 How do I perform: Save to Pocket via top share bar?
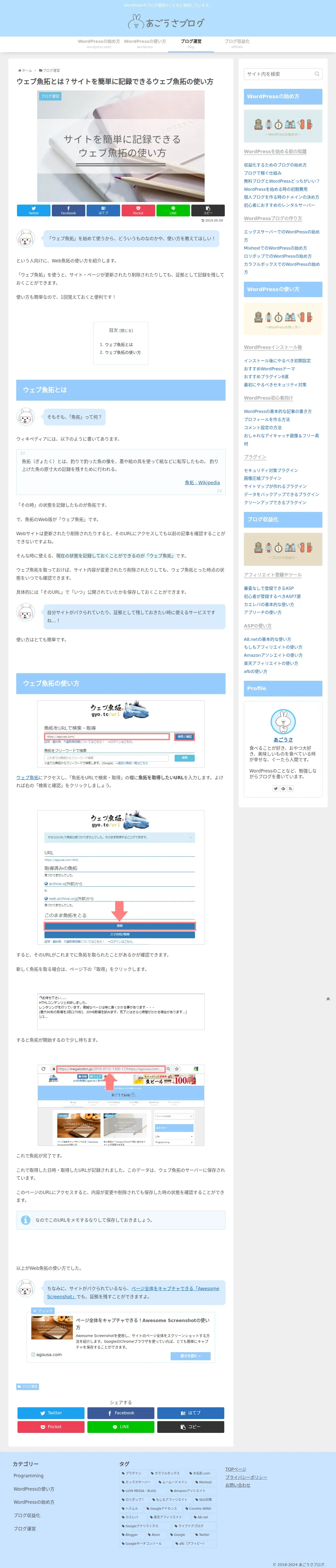(138, 210)
